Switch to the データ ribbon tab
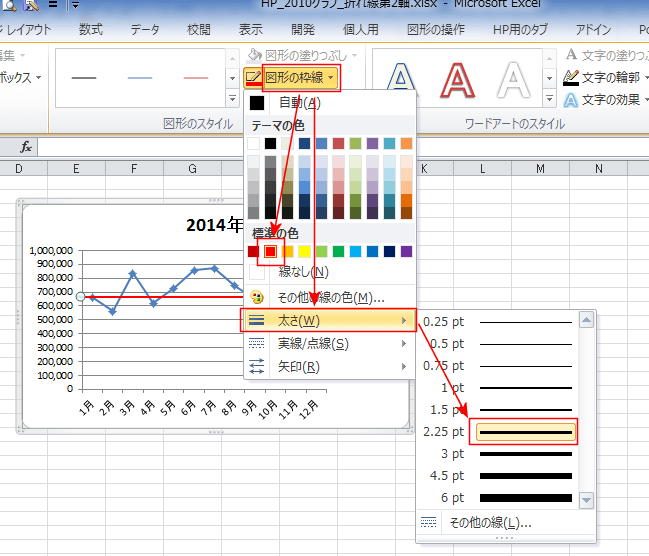This screenshot has width=649, height=556. pyautogui.click(x=145, y=30)
